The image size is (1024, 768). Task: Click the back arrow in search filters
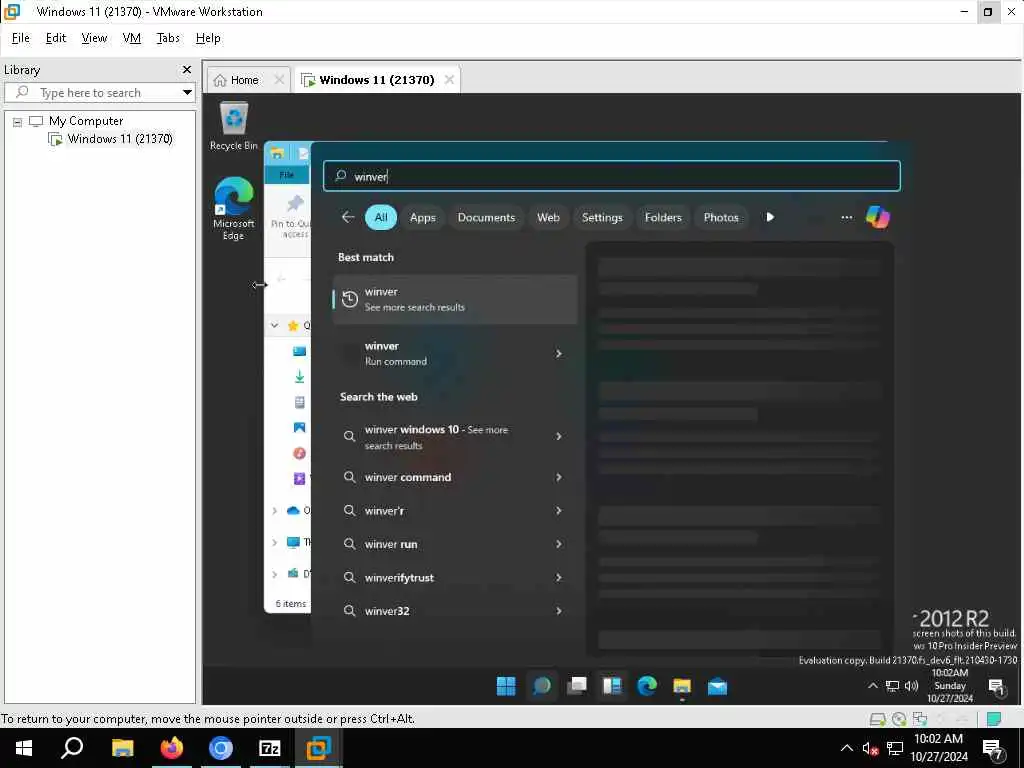347,217
